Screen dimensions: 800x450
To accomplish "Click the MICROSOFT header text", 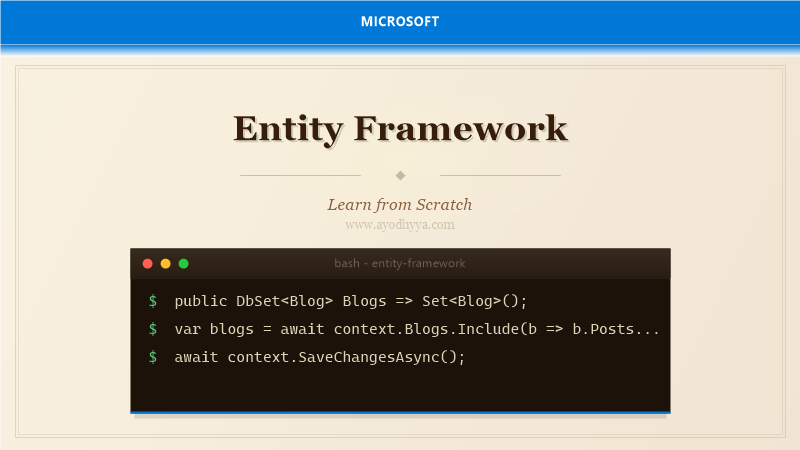I will click(400, 21).
